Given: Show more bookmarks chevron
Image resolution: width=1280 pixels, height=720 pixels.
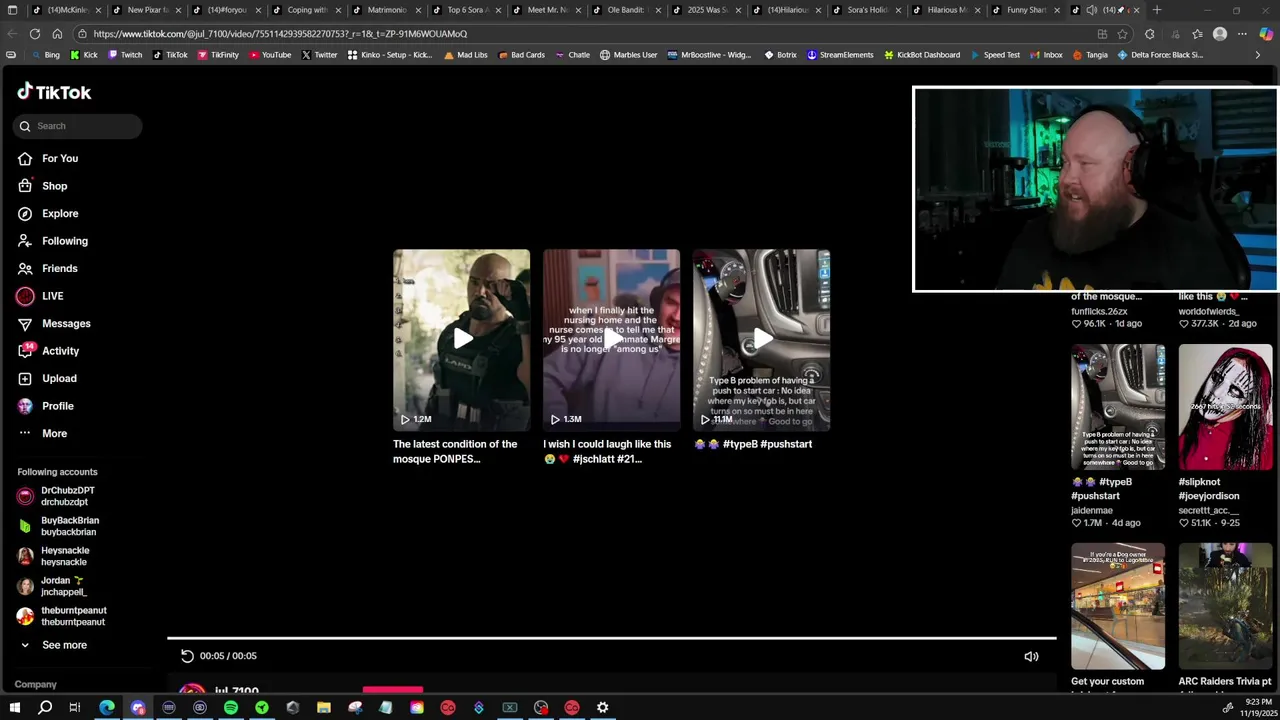Looking at the screenshot, I should pos(1257,55).
